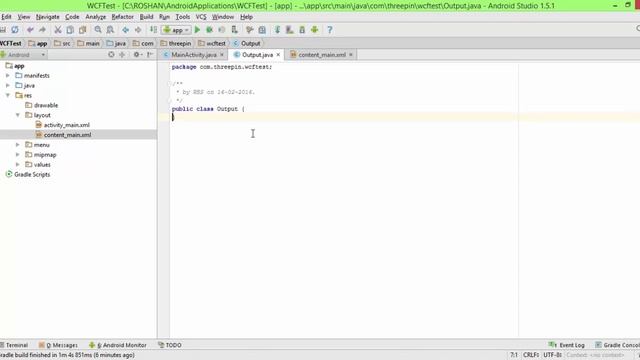The width and height of the screenshot is (640, 360).
Task: Click the Copy icon in toolbar
Action: pos(70,30)
